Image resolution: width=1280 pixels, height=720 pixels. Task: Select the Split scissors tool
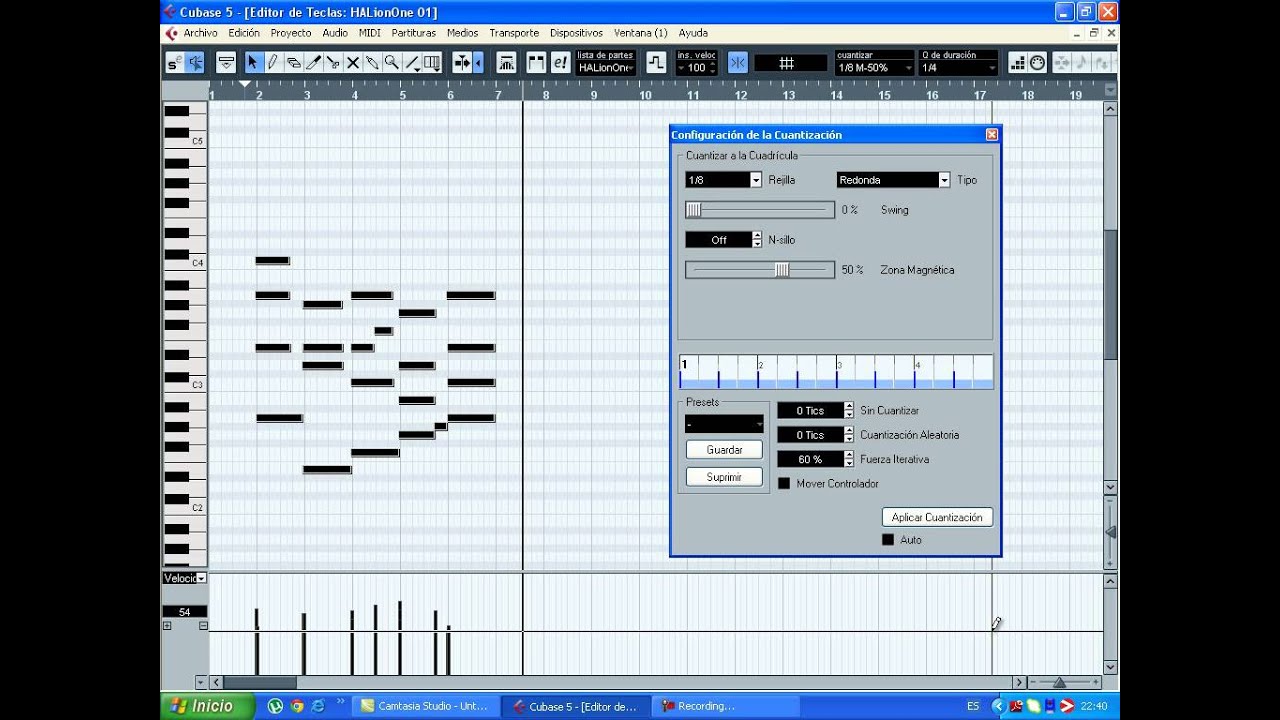pos(333,62)
